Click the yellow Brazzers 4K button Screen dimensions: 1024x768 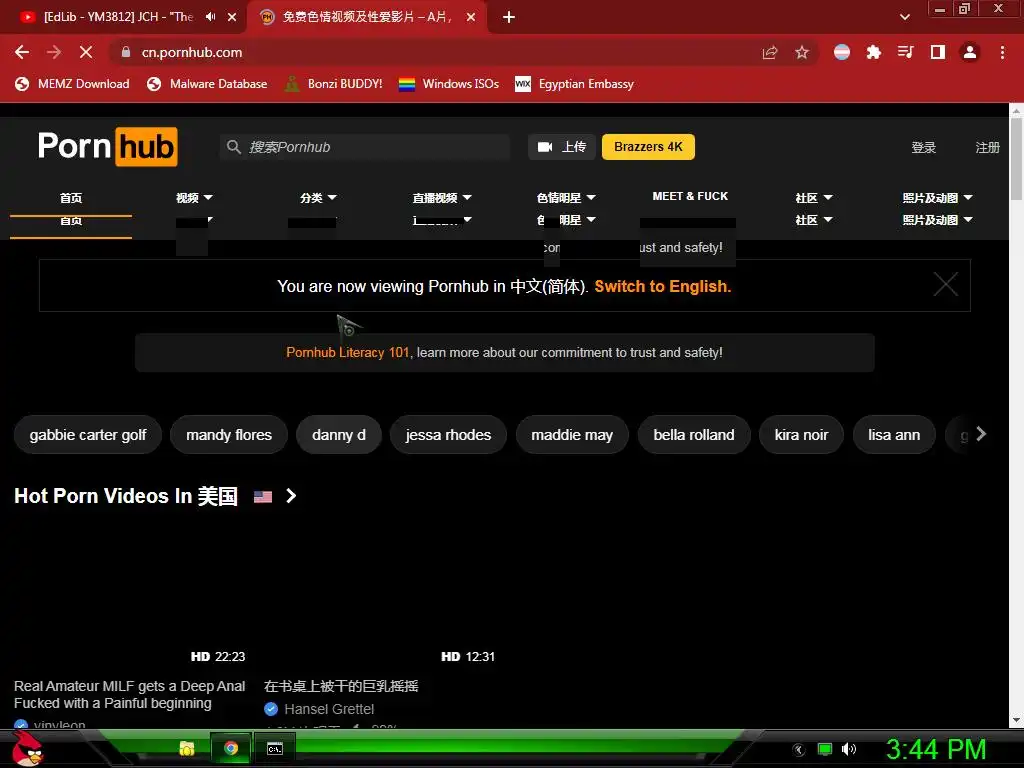648,147
